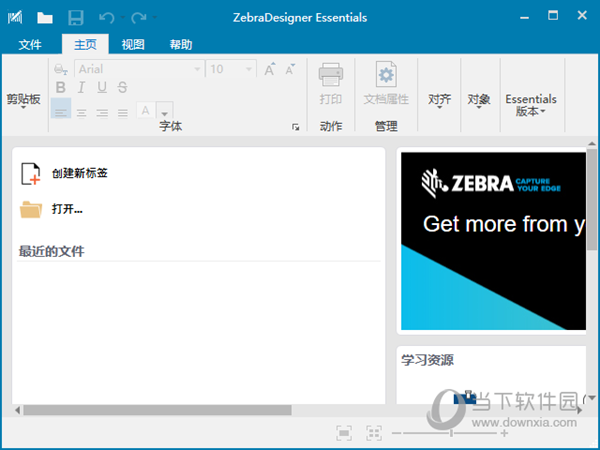Click the 最近的文件 heading
Viewport: 600px width, 450px height.
pos(51,251)
